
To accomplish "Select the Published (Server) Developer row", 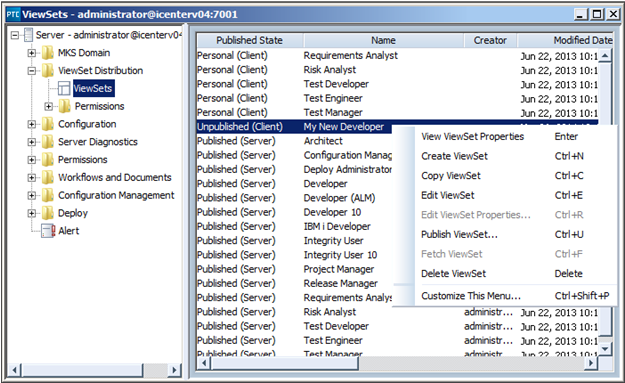I will pos(294,184).
